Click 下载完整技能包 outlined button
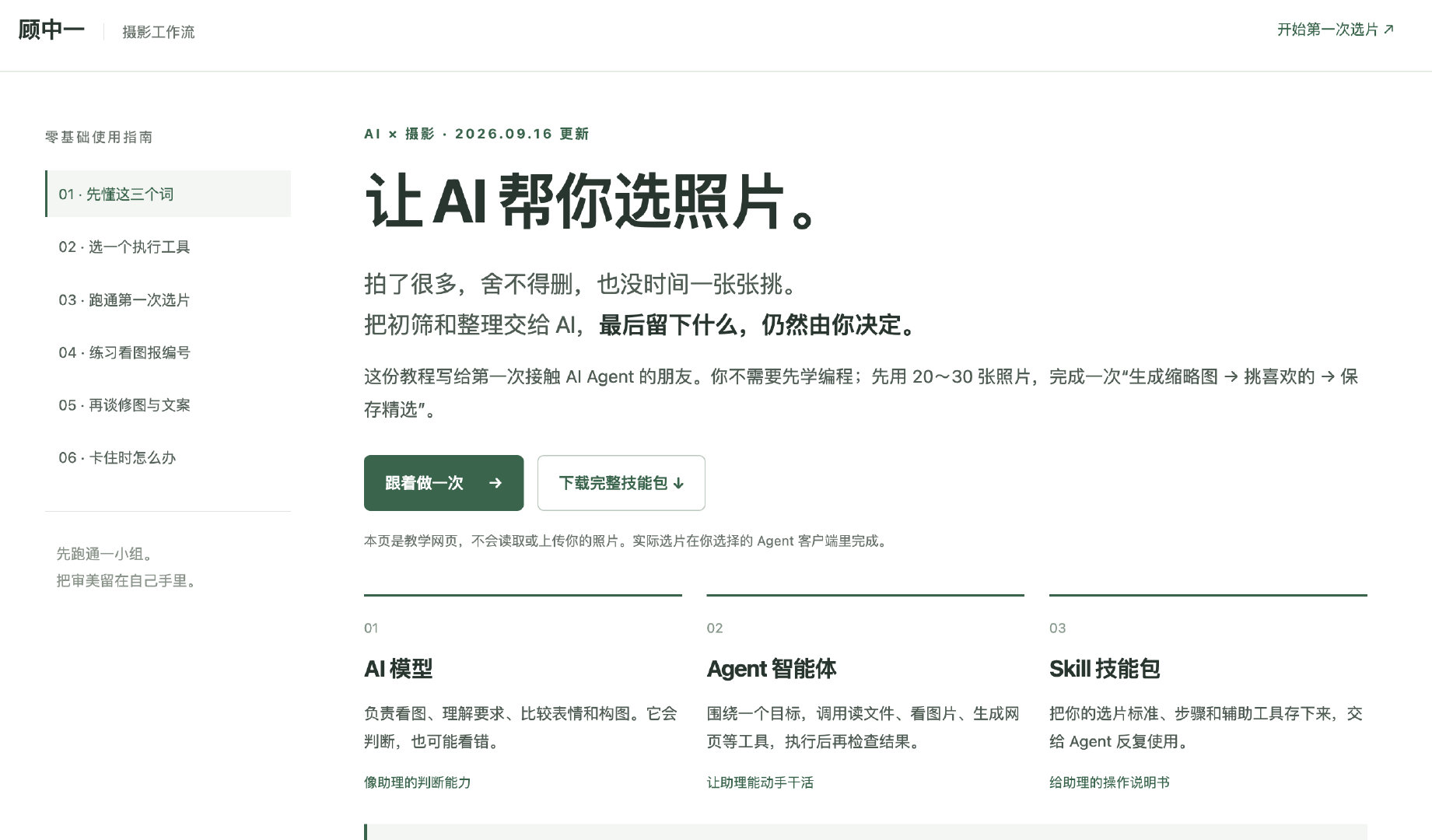1432x840 pixels. [621, 483]
